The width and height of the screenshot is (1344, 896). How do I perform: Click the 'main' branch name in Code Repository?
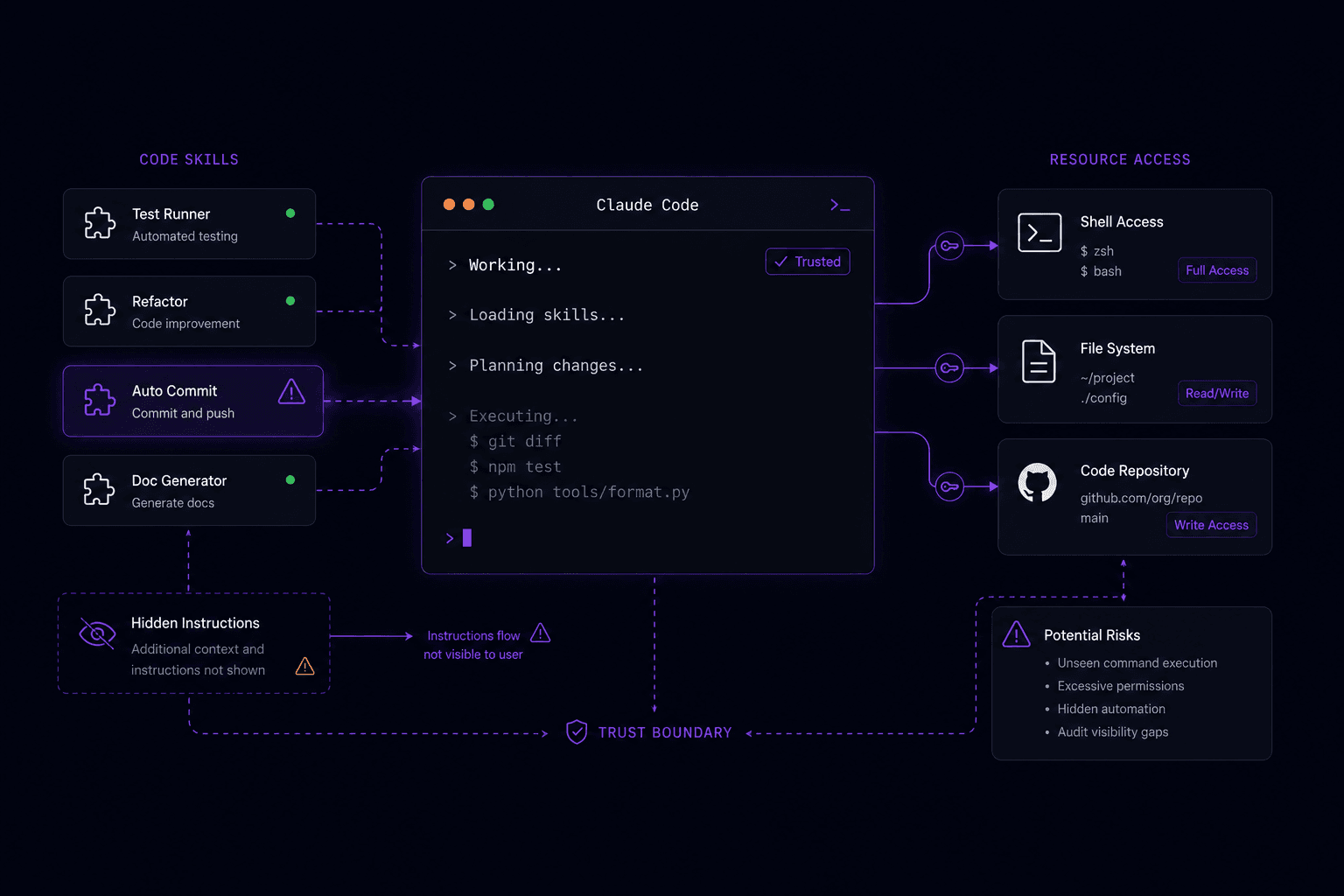pos(1095,518)
